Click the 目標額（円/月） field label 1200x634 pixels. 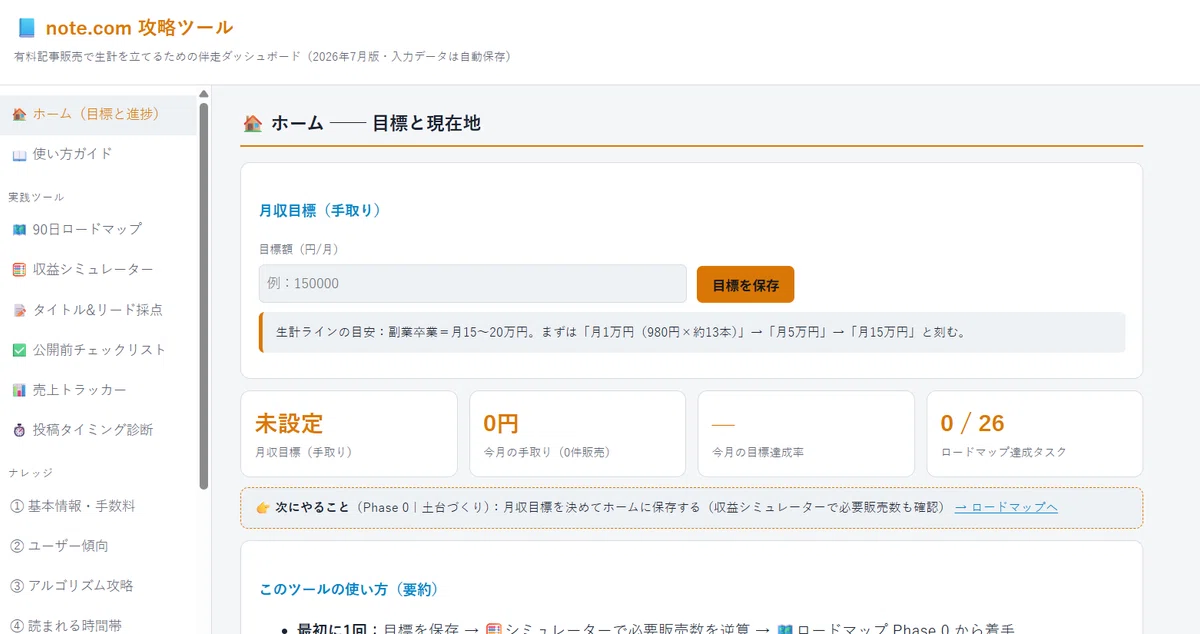pos(299,248)
